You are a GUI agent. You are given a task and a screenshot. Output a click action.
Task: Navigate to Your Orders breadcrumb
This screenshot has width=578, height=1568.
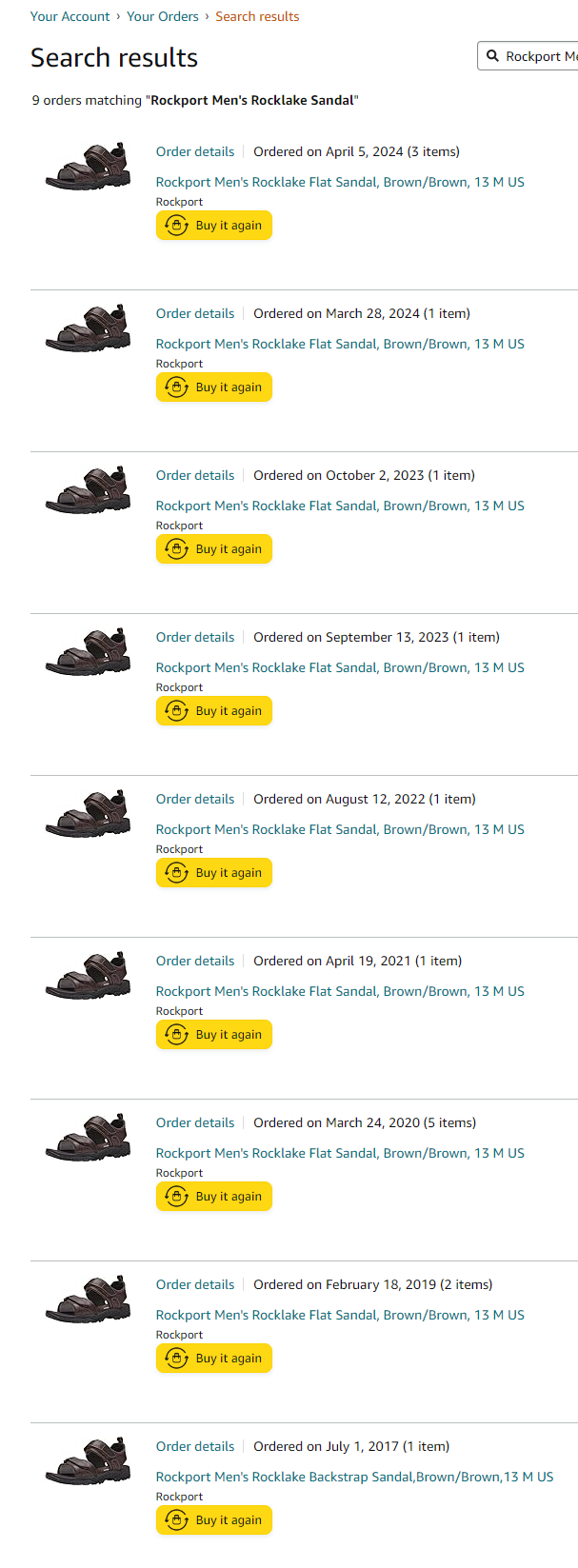[163, 16]
